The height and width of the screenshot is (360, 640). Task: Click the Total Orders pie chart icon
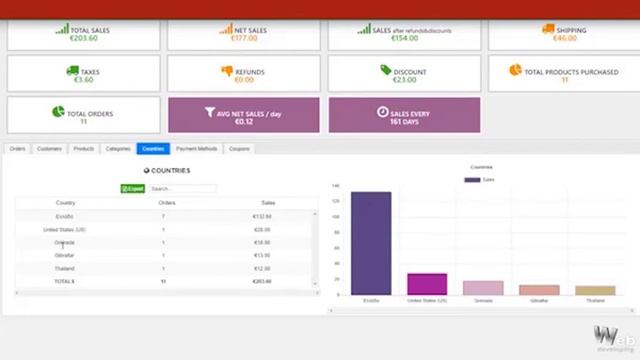click(58, 111)
